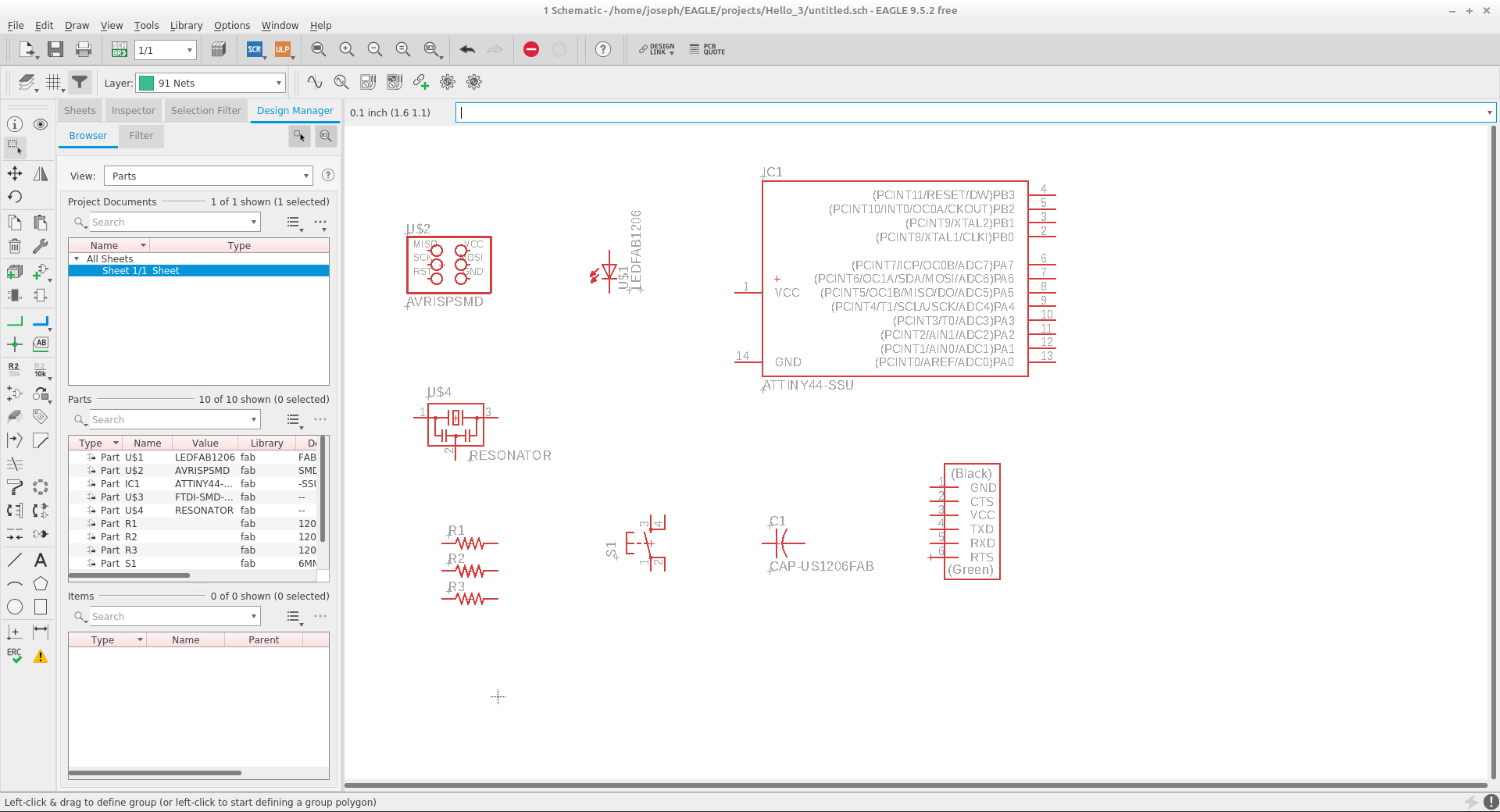
Task: Select the Junction tool green dot icon
Action: tap(15, 344)
